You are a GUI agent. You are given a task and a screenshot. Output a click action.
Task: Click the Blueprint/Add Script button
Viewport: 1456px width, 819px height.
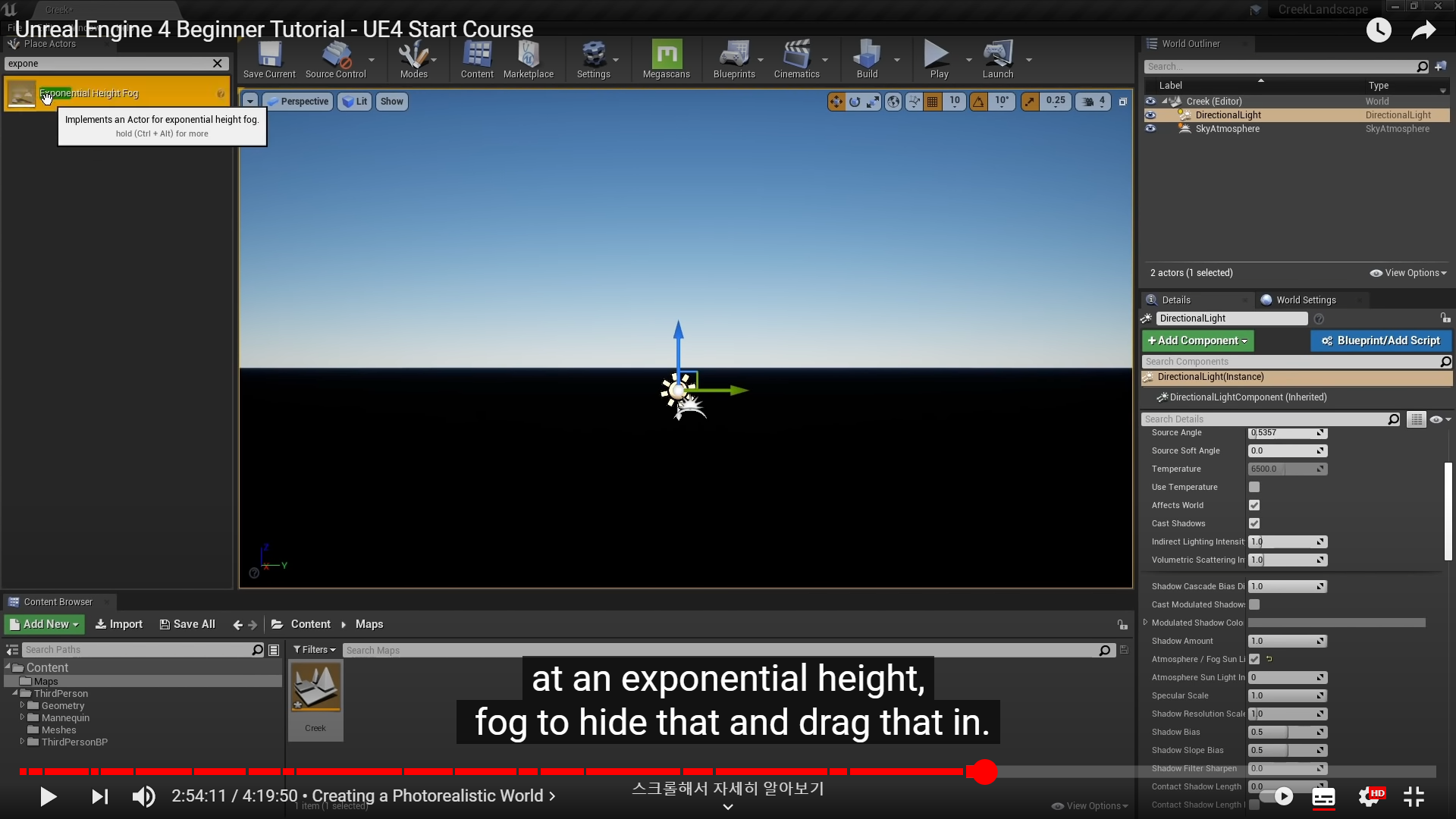click(x=1381, y=341)
